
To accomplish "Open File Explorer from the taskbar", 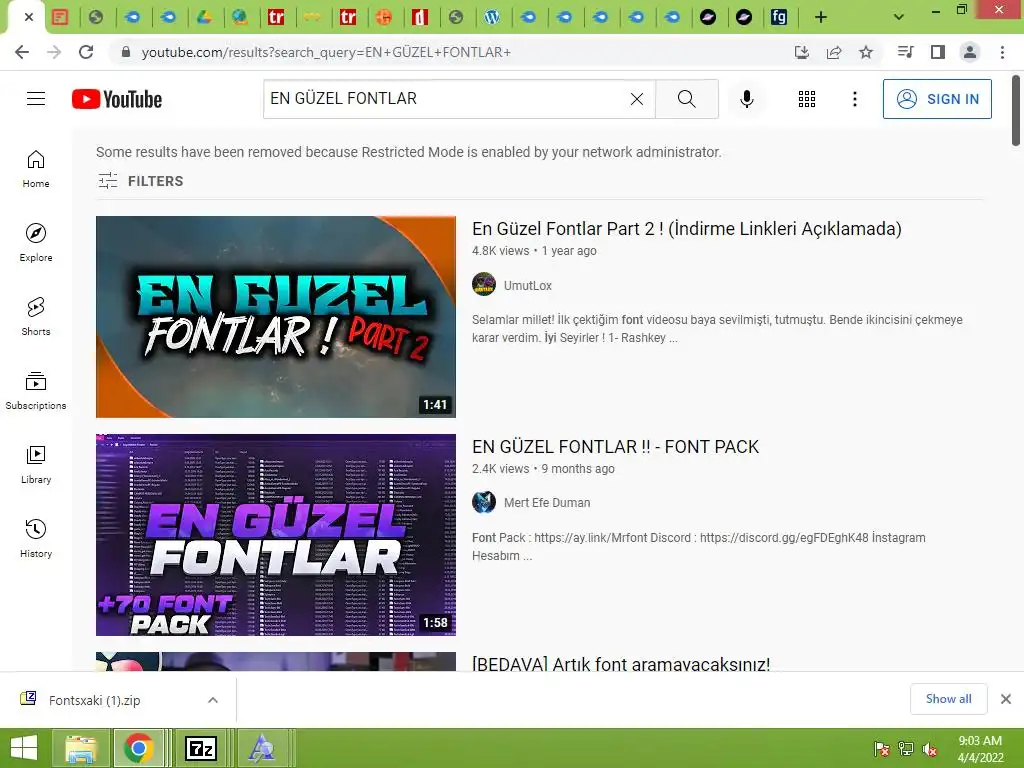I will click(80, 748).
